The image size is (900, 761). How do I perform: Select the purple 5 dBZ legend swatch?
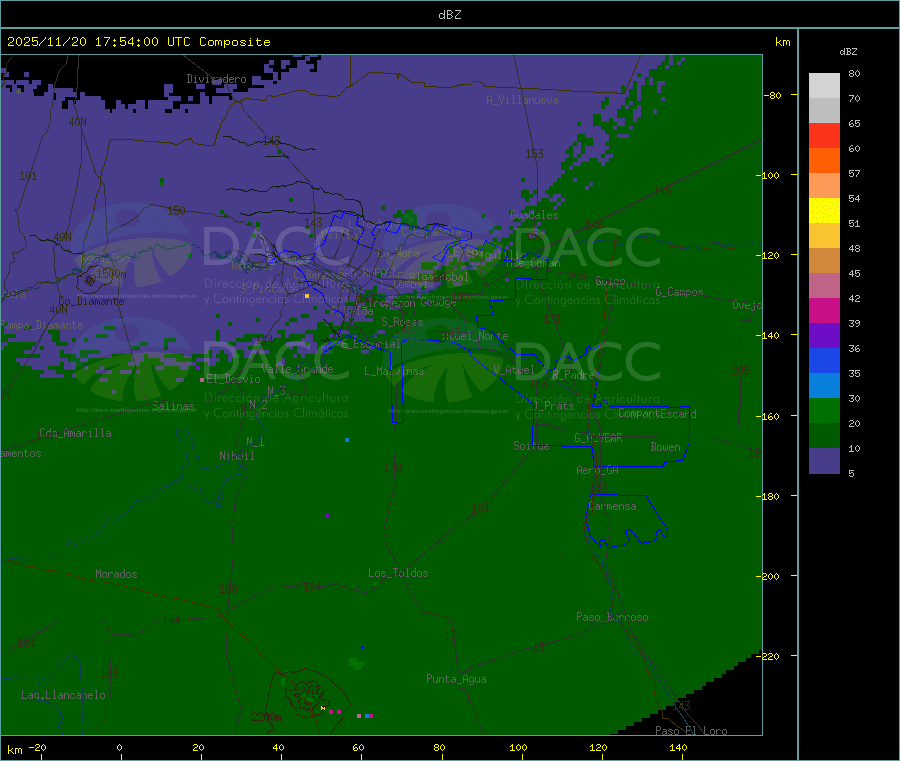(824, 461)
